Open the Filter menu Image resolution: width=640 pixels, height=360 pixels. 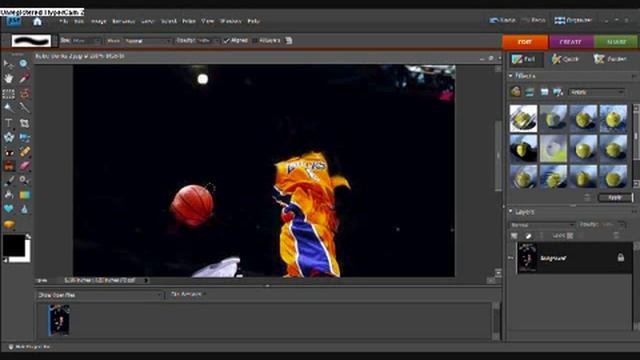tap(189, 21)
